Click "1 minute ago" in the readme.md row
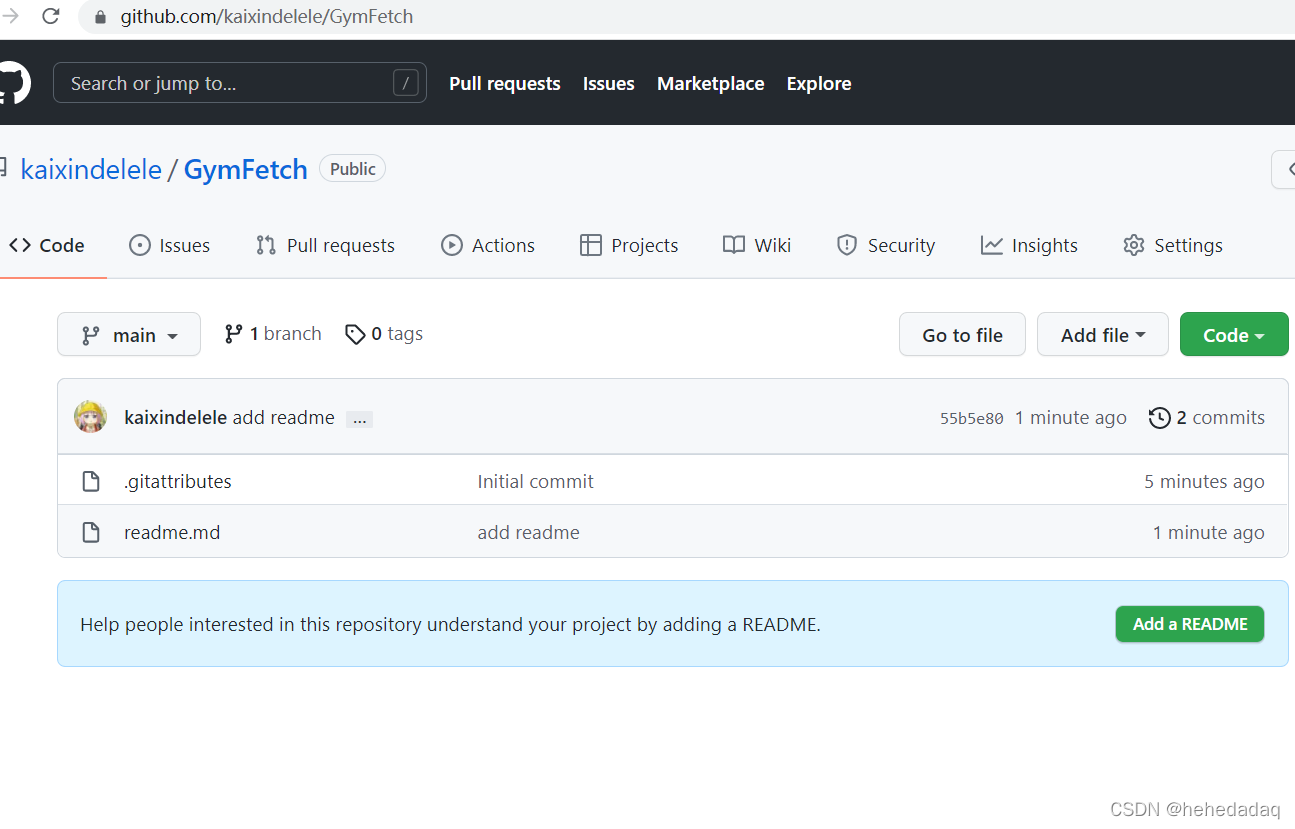Viewport: 1295px width, 829px height. (1209, 532)
